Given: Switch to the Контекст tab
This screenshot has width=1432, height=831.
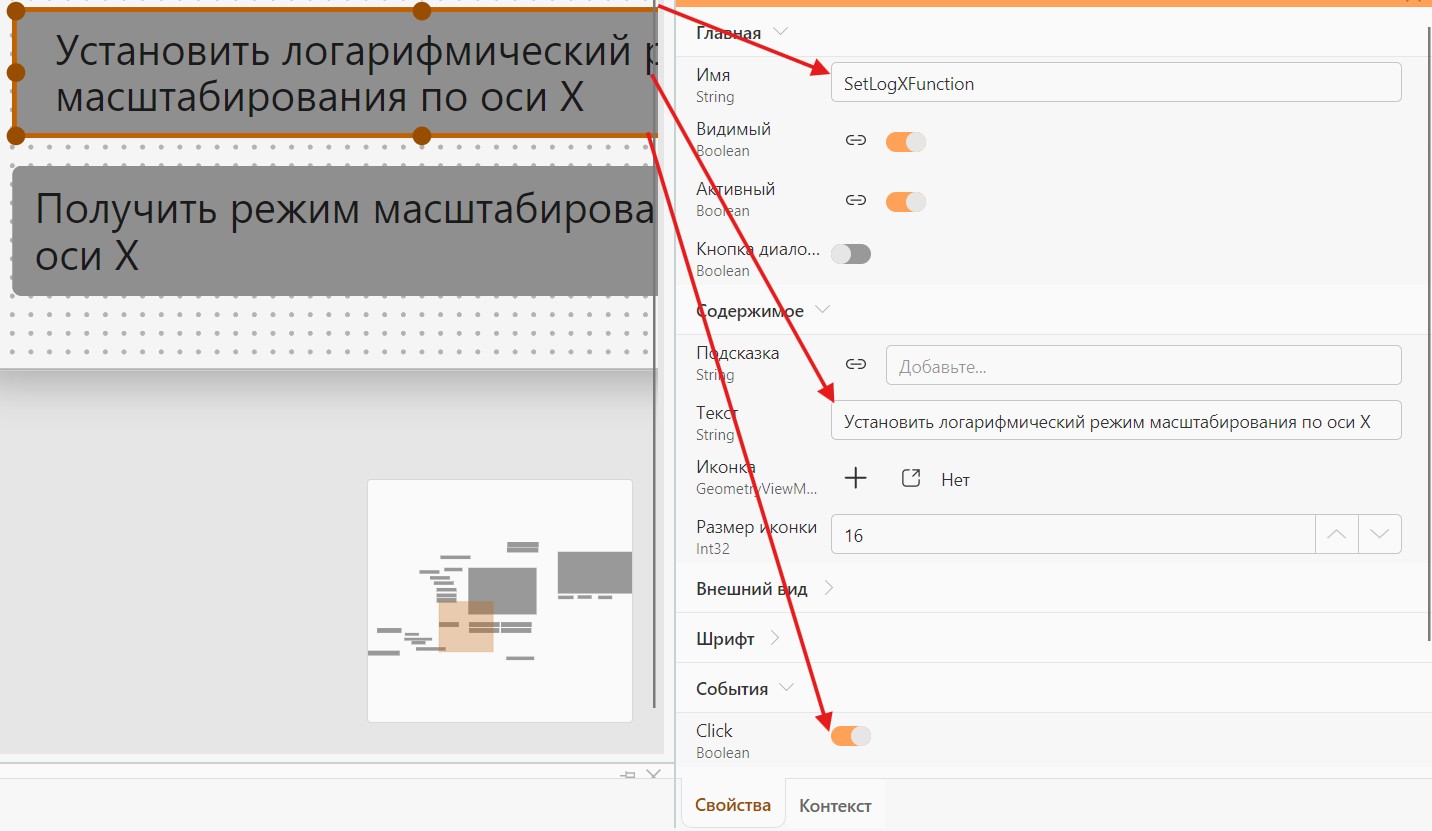Looking at the screenshot, I should pos(835,806).
